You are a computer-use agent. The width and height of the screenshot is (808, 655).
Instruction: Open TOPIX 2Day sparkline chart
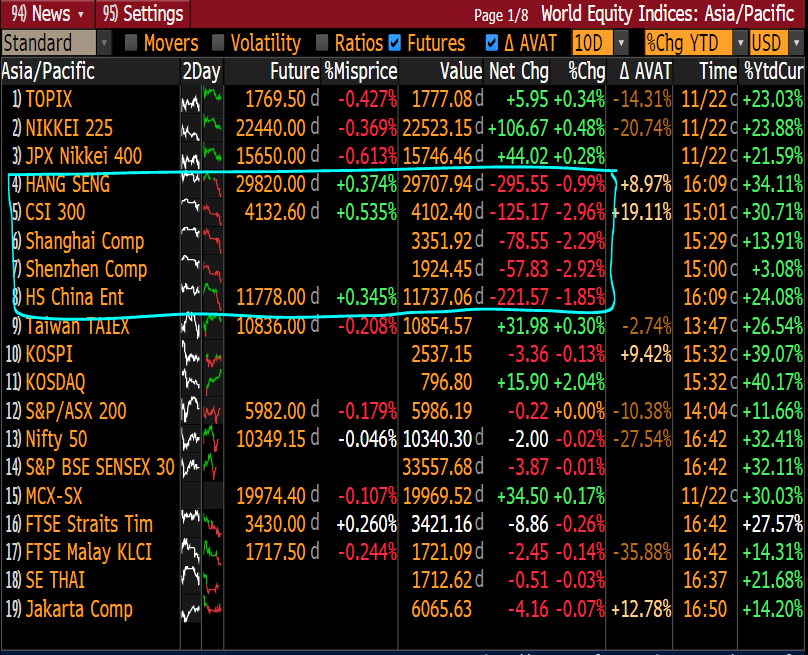click(201, 99)
